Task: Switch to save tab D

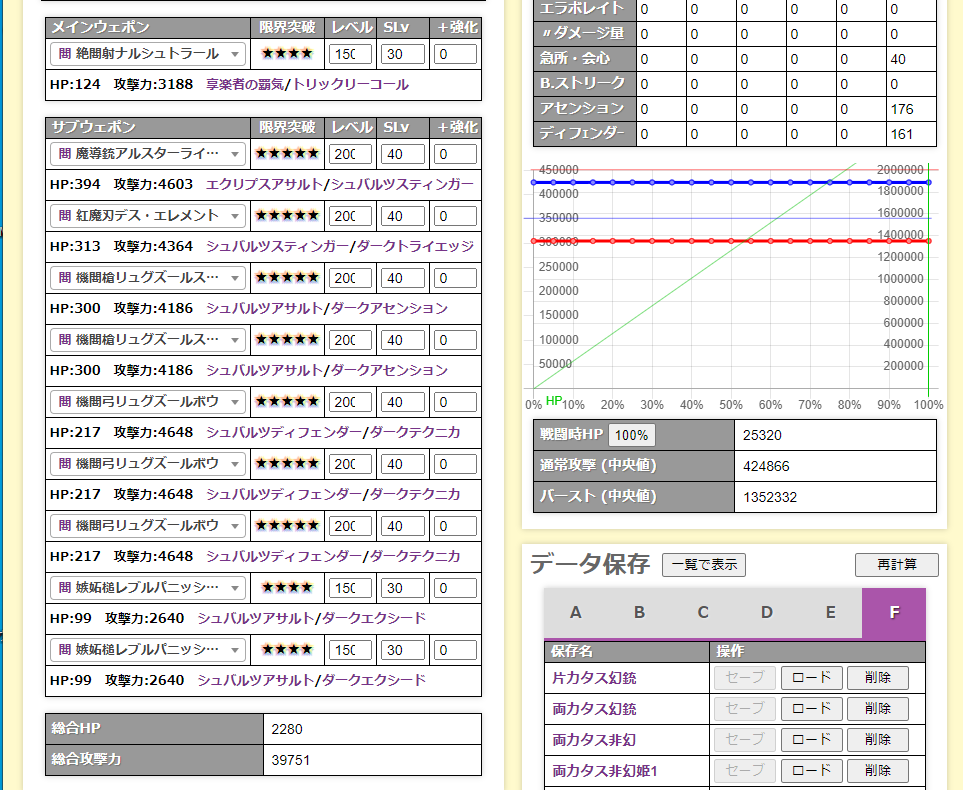Action: [x=767, y=612]
